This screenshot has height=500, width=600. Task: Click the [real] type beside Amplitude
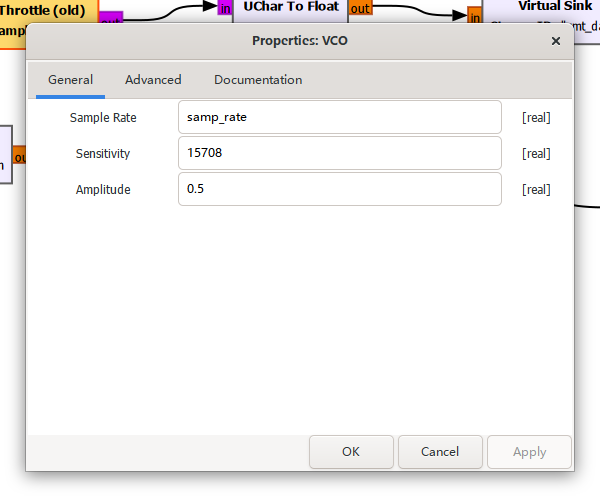pos(536,189)
